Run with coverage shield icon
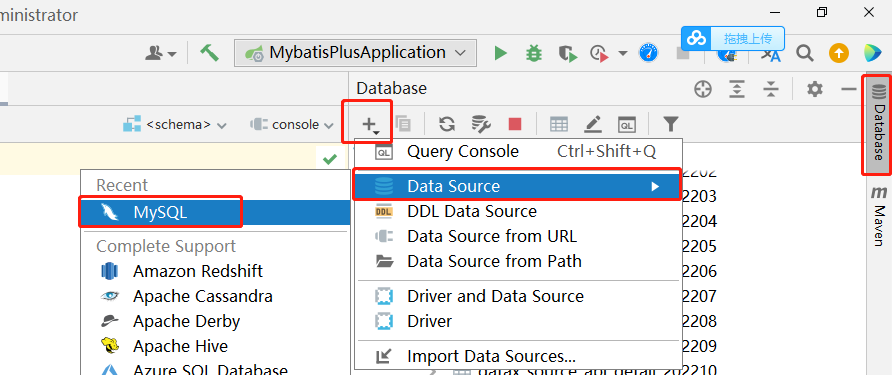 click(567, 53)
